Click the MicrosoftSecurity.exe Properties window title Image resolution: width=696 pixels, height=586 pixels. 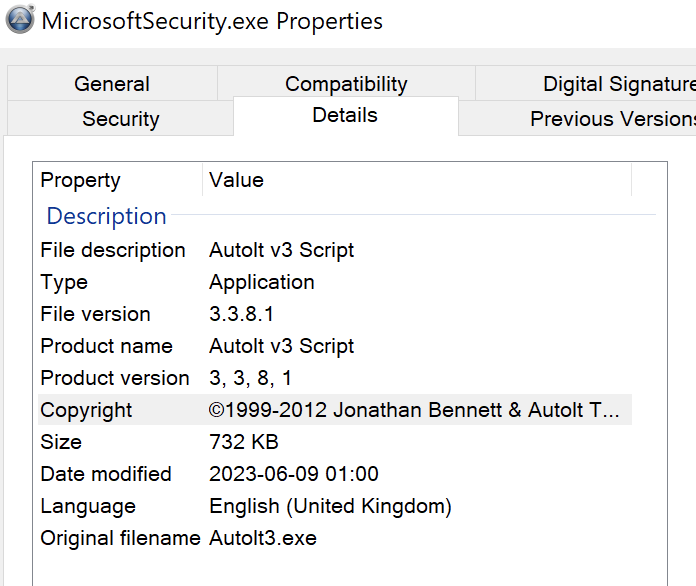[212, 21]
